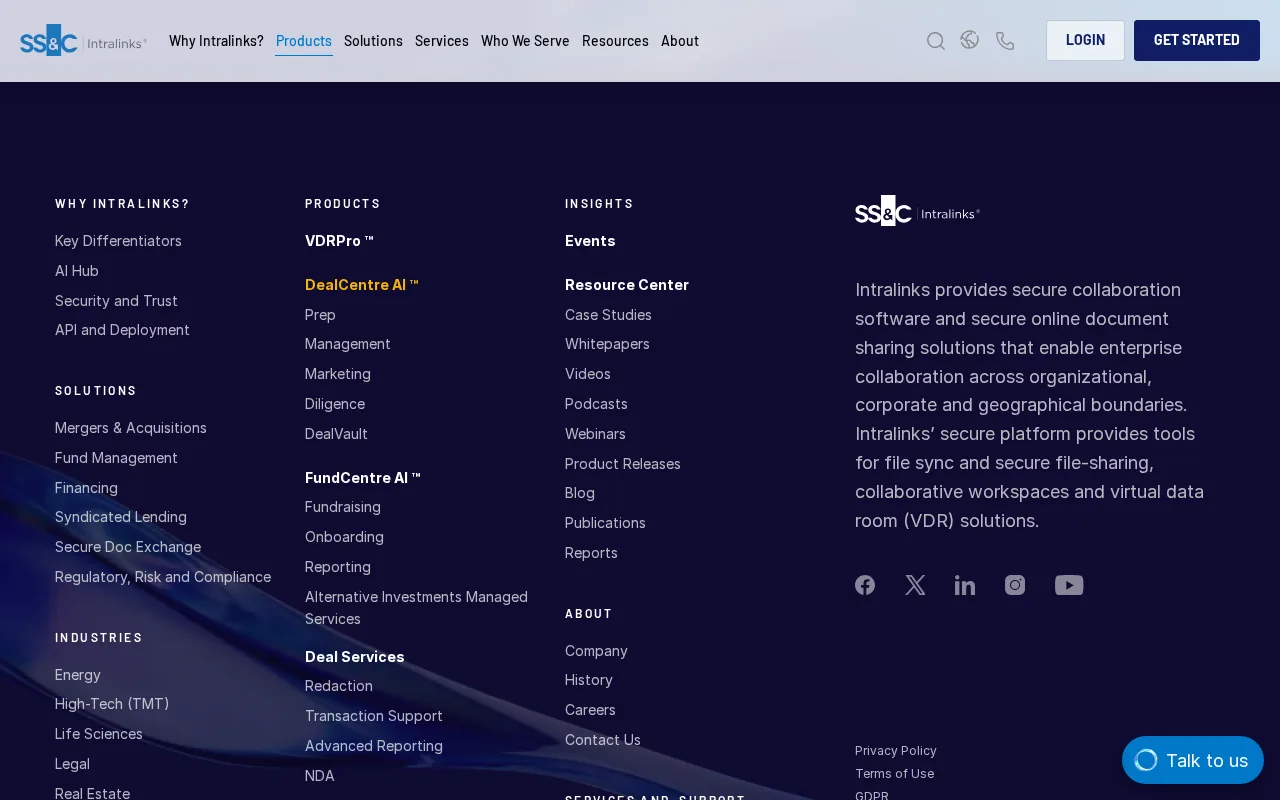The height and width of the screenshot is (800, 1280).
Task: Open the DealCentre AI link
Action: pos(362,285)
